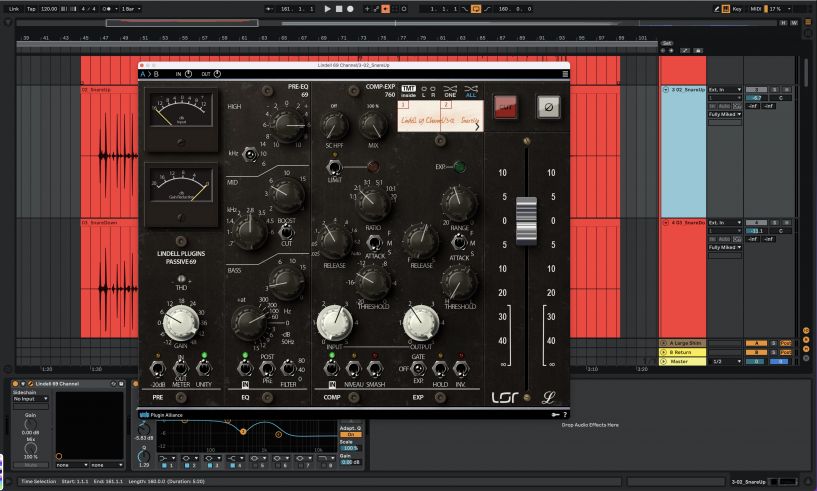Click the Tap tempo button
The height and width of the screenshot is (491, 817).
coord(31,9)
